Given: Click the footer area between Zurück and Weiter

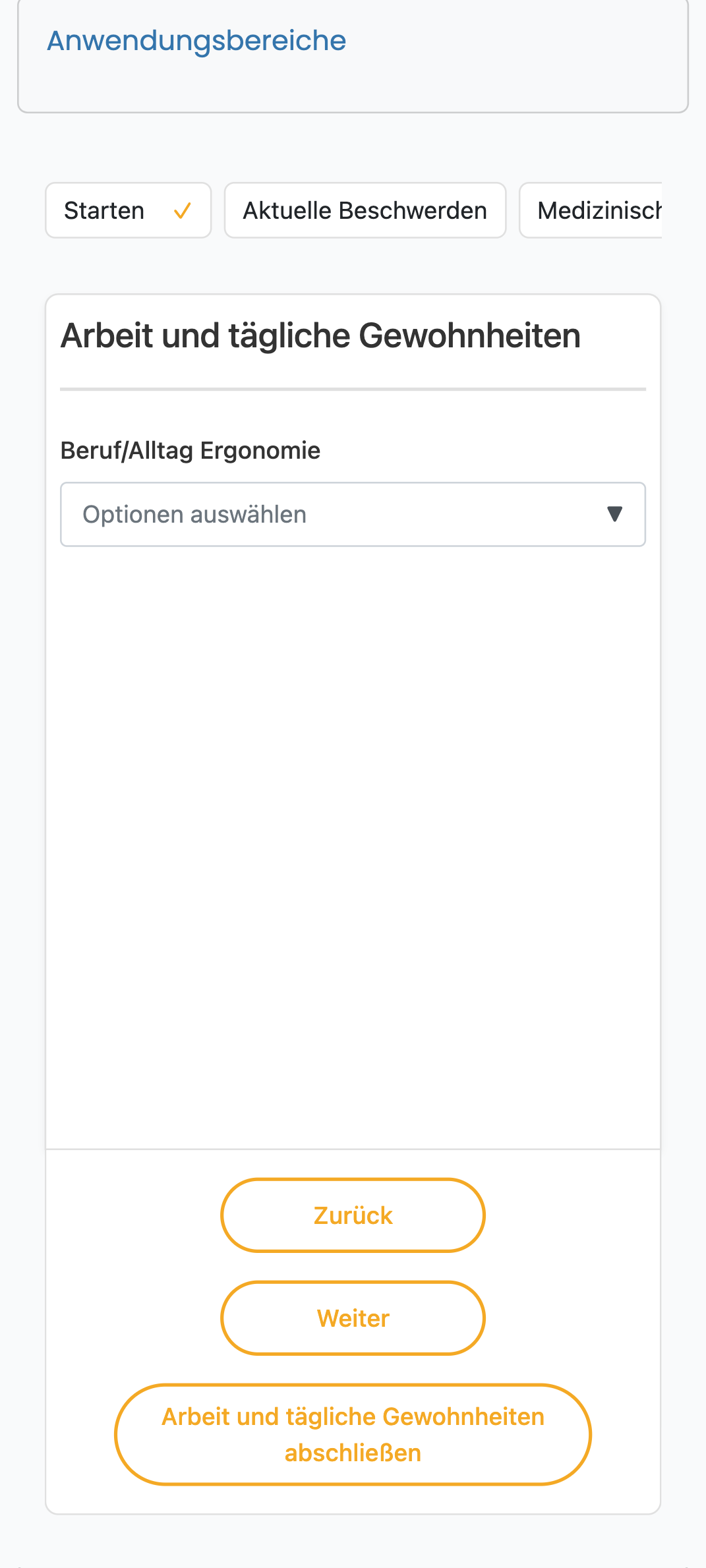Looking at the screenshot, I should (x=353, y=1267).
